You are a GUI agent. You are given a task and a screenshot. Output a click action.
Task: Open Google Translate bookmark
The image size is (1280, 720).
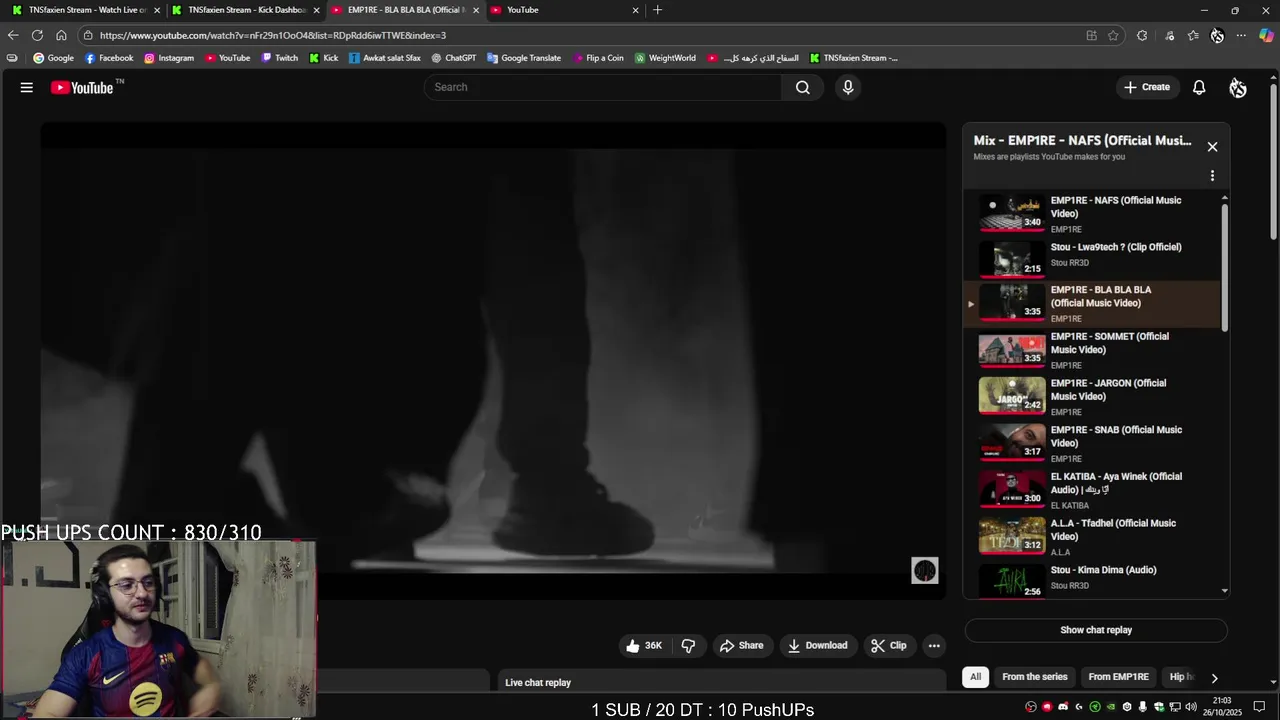[x=524, y=58]
